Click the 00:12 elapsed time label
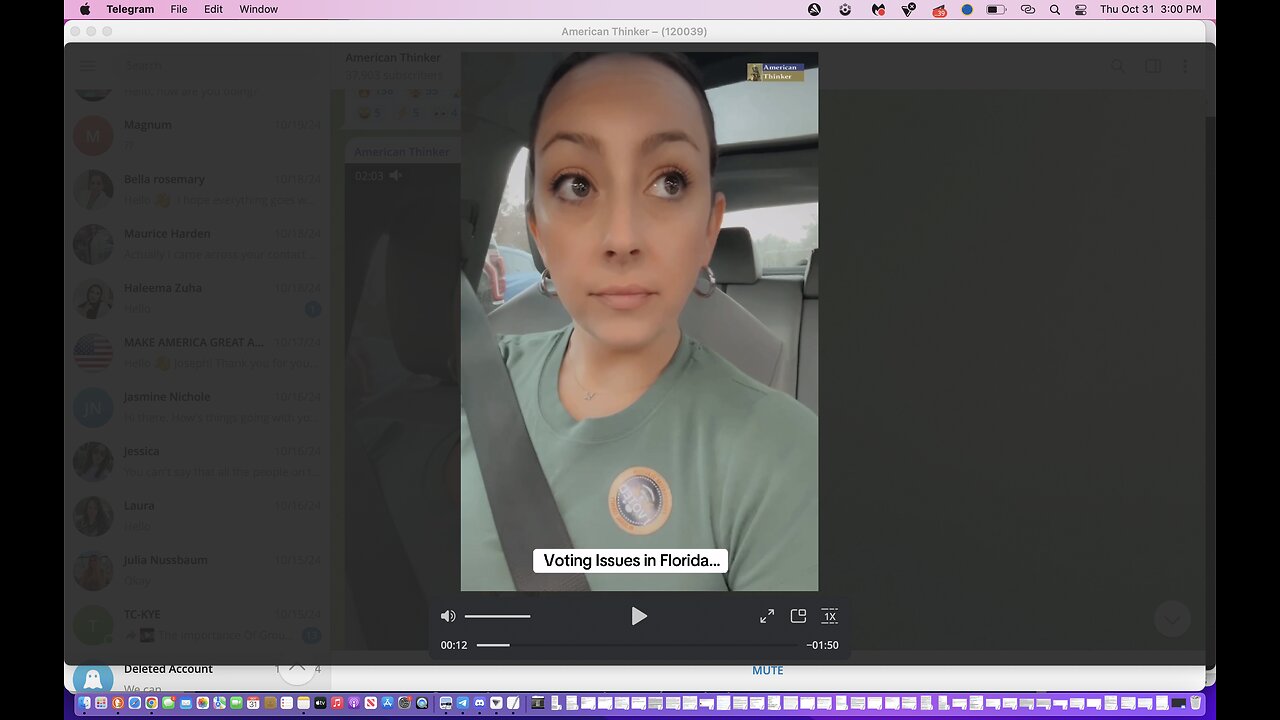 (454, 645)
